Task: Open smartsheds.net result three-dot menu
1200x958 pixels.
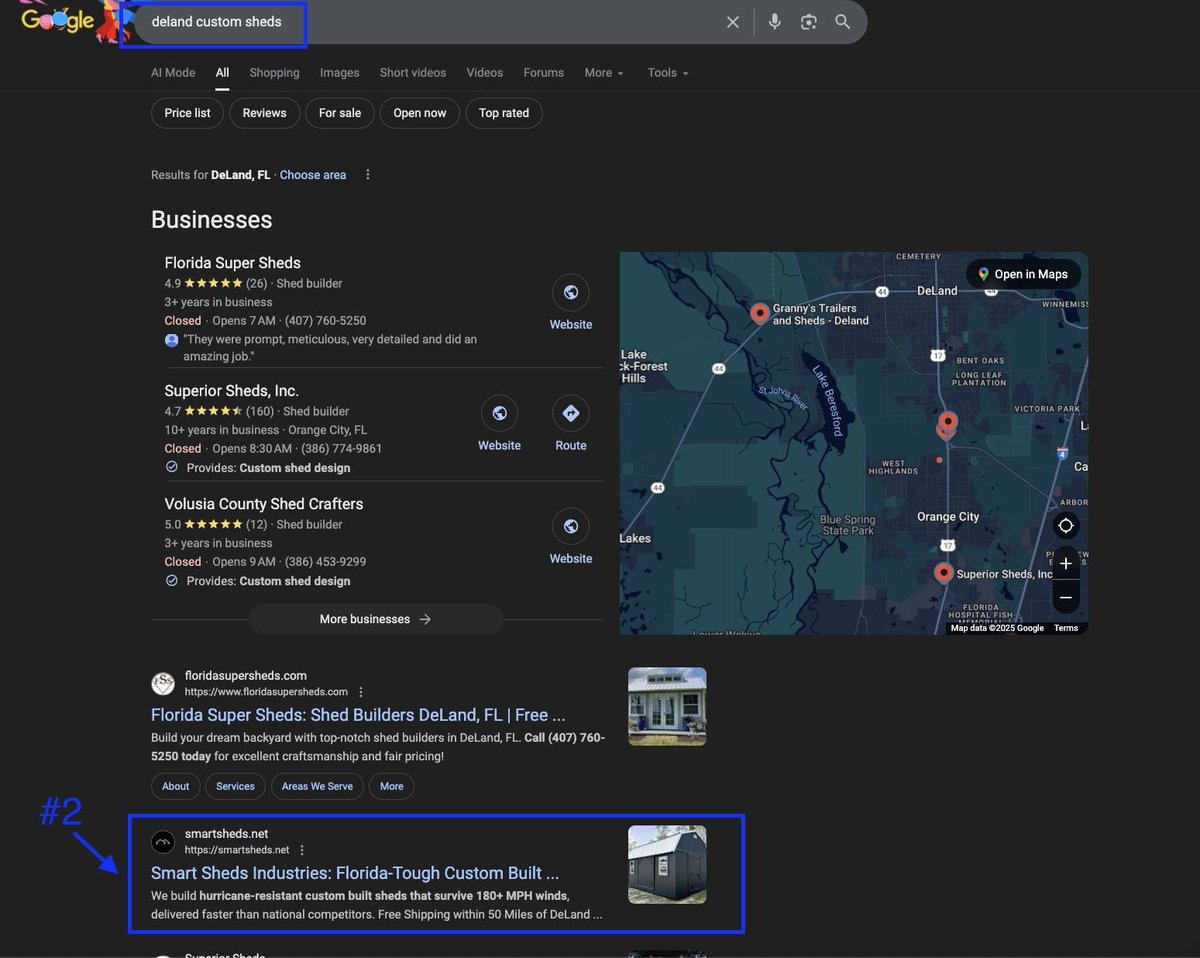Action: pos(302,850)
